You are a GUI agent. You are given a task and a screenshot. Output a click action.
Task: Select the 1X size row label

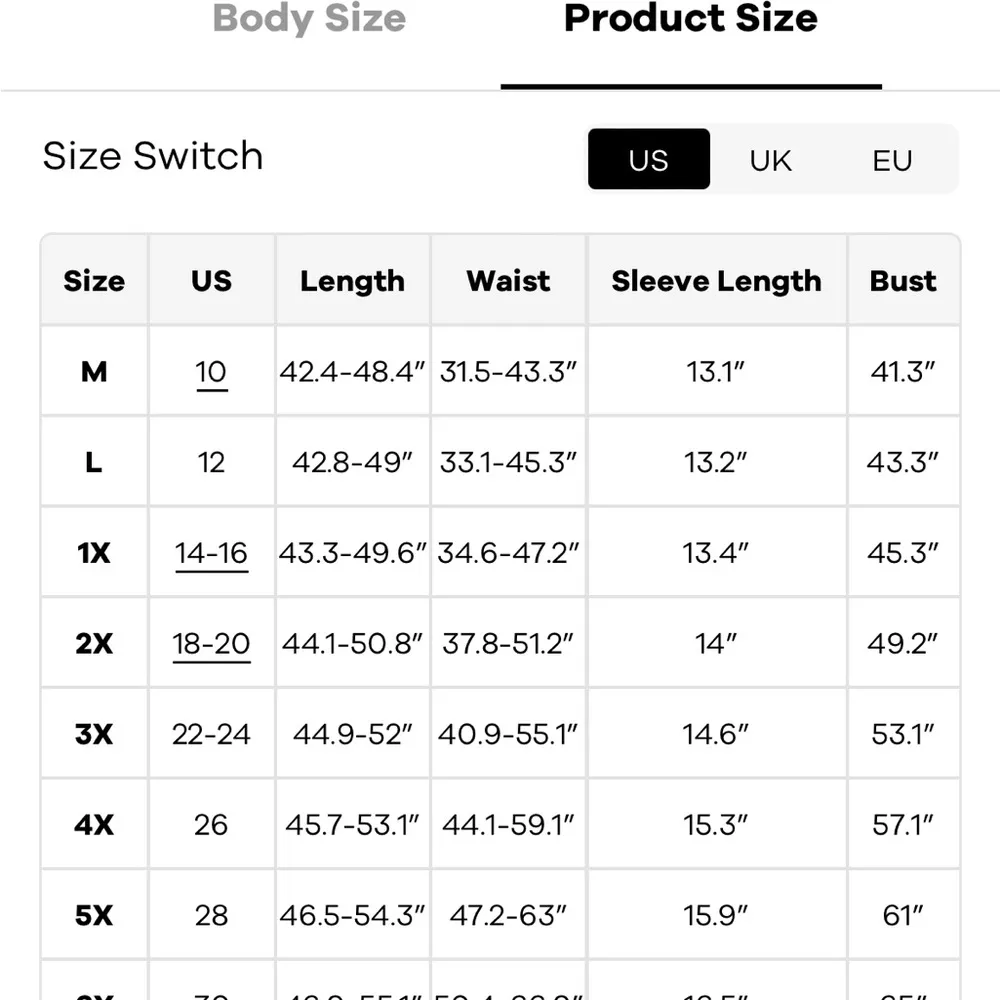coord(94,553)
